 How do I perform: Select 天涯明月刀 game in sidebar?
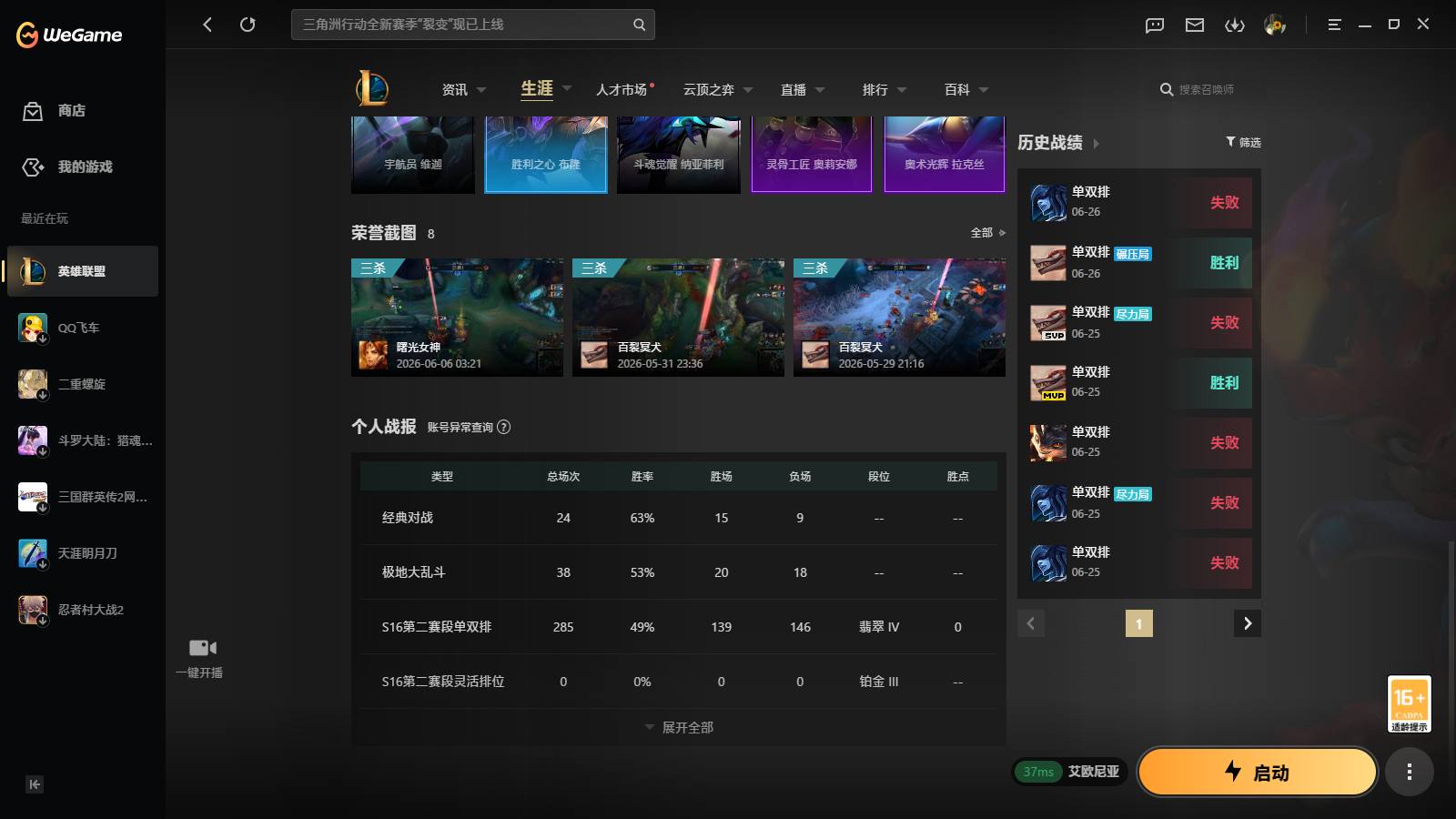83,553
